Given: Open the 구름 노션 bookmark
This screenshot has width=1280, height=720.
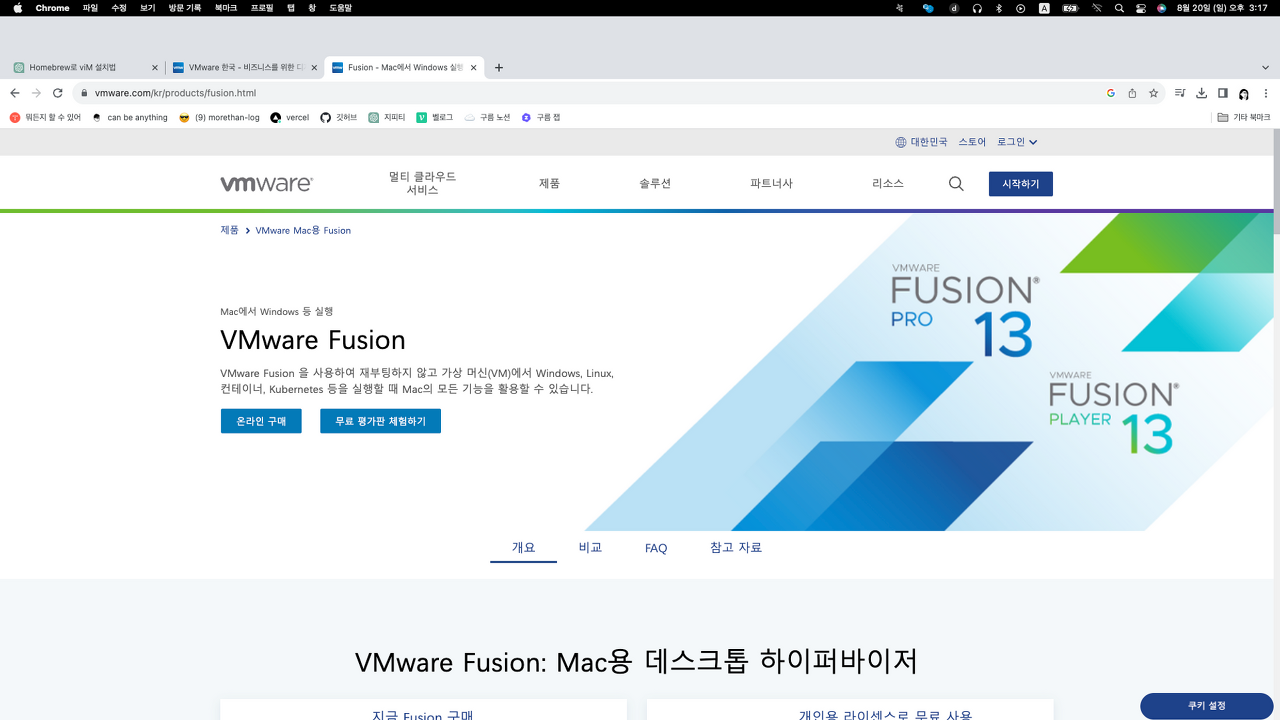Looking at the screenshot, I should coord(487,117).
